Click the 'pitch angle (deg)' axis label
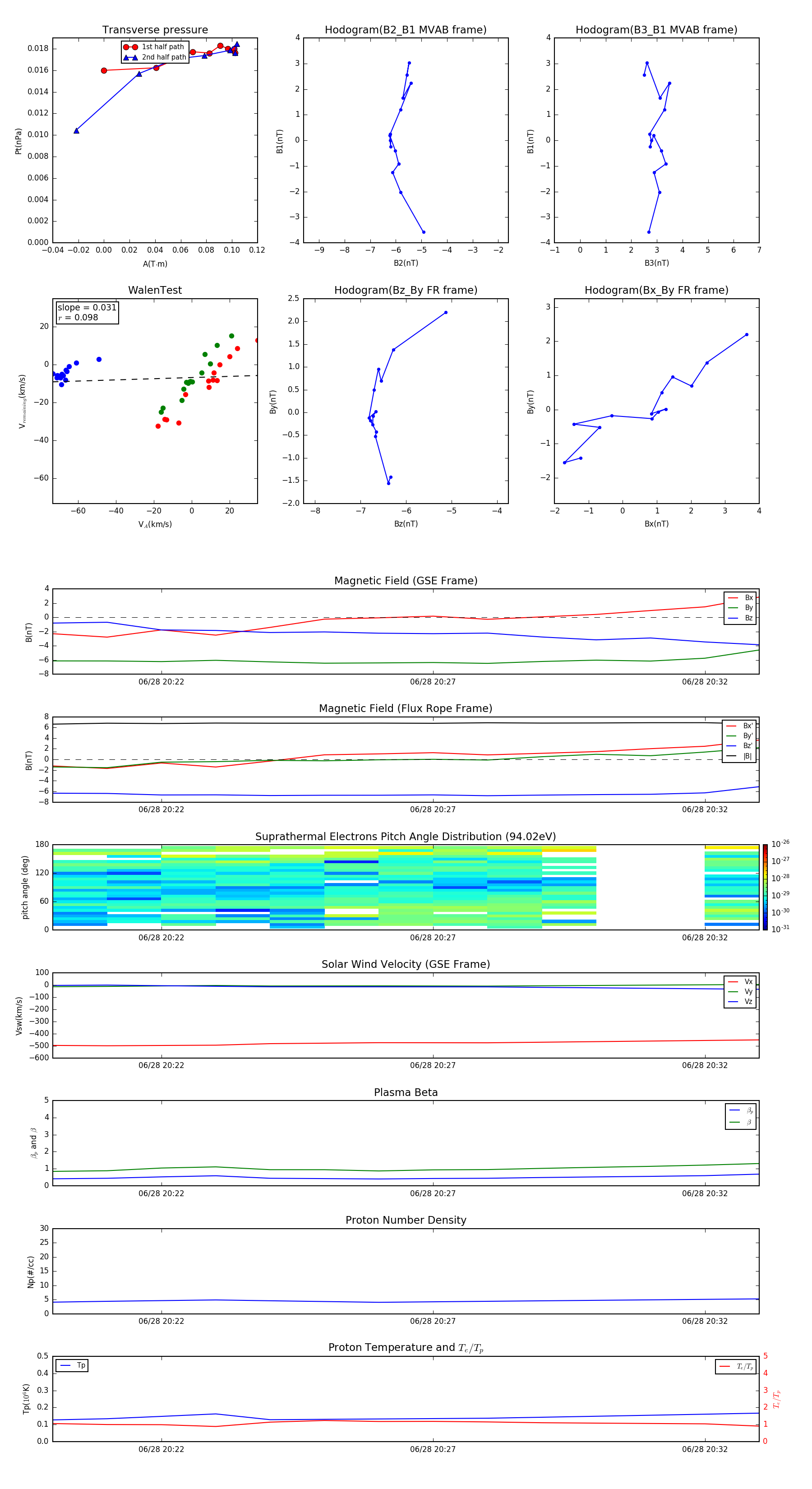 point(25,887)
